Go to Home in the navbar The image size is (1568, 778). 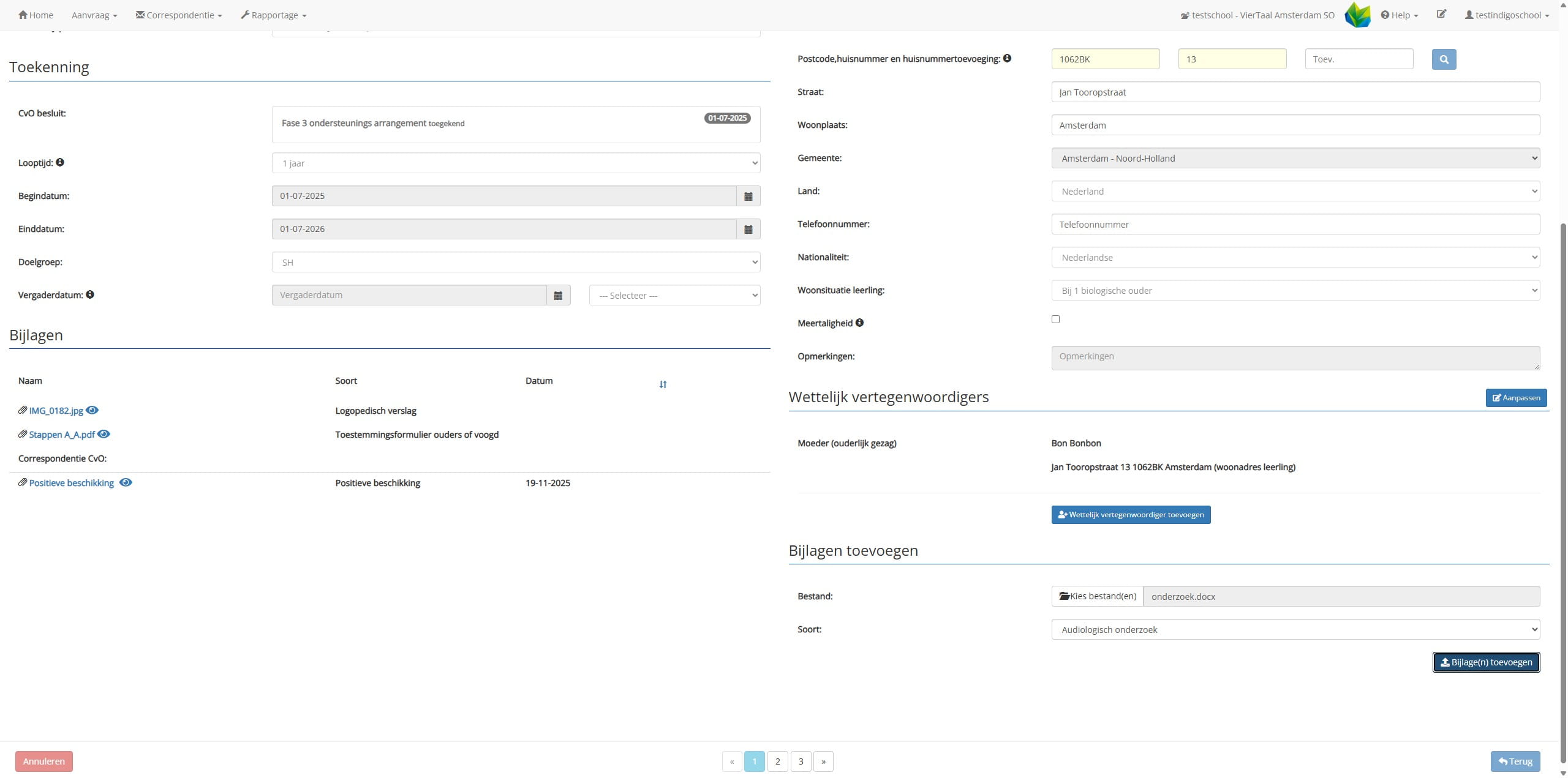[36, 15]
